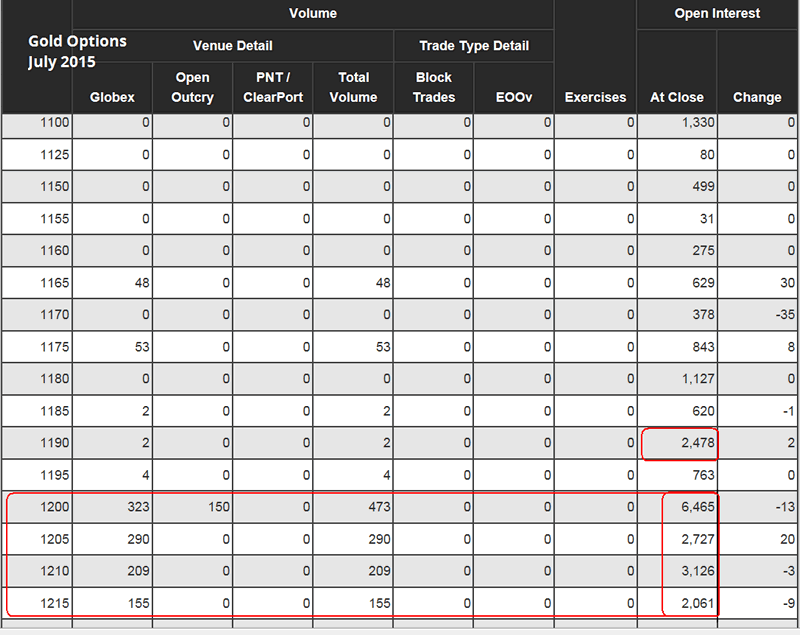Click the Open Interest group header

[717, 14]
